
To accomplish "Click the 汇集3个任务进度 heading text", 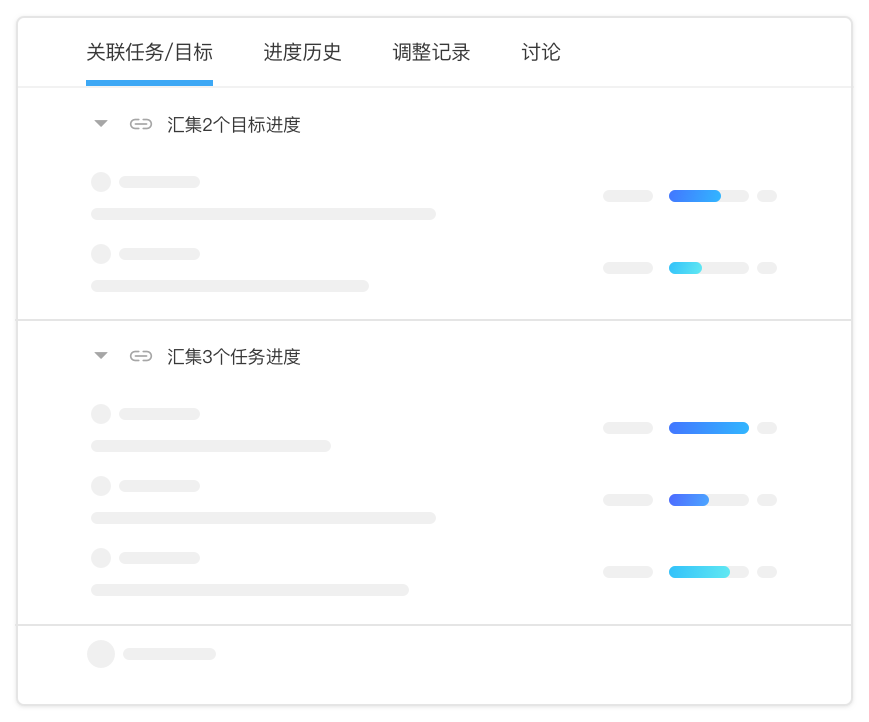I will point(234,356).
